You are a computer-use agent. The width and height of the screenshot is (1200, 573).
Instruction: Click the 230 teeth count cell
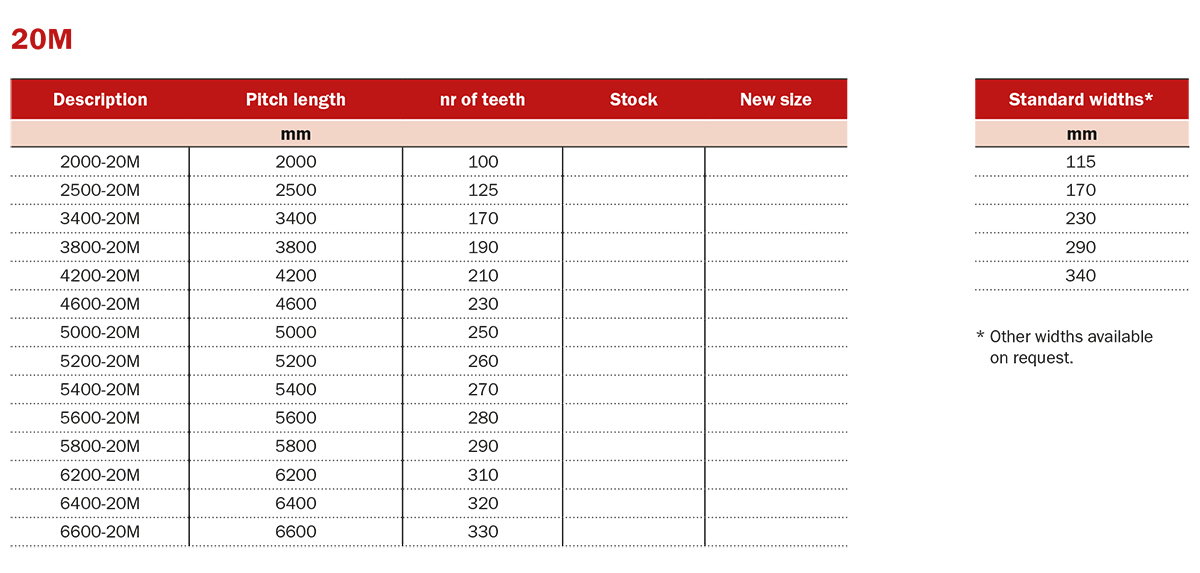(x=483, y=304)
